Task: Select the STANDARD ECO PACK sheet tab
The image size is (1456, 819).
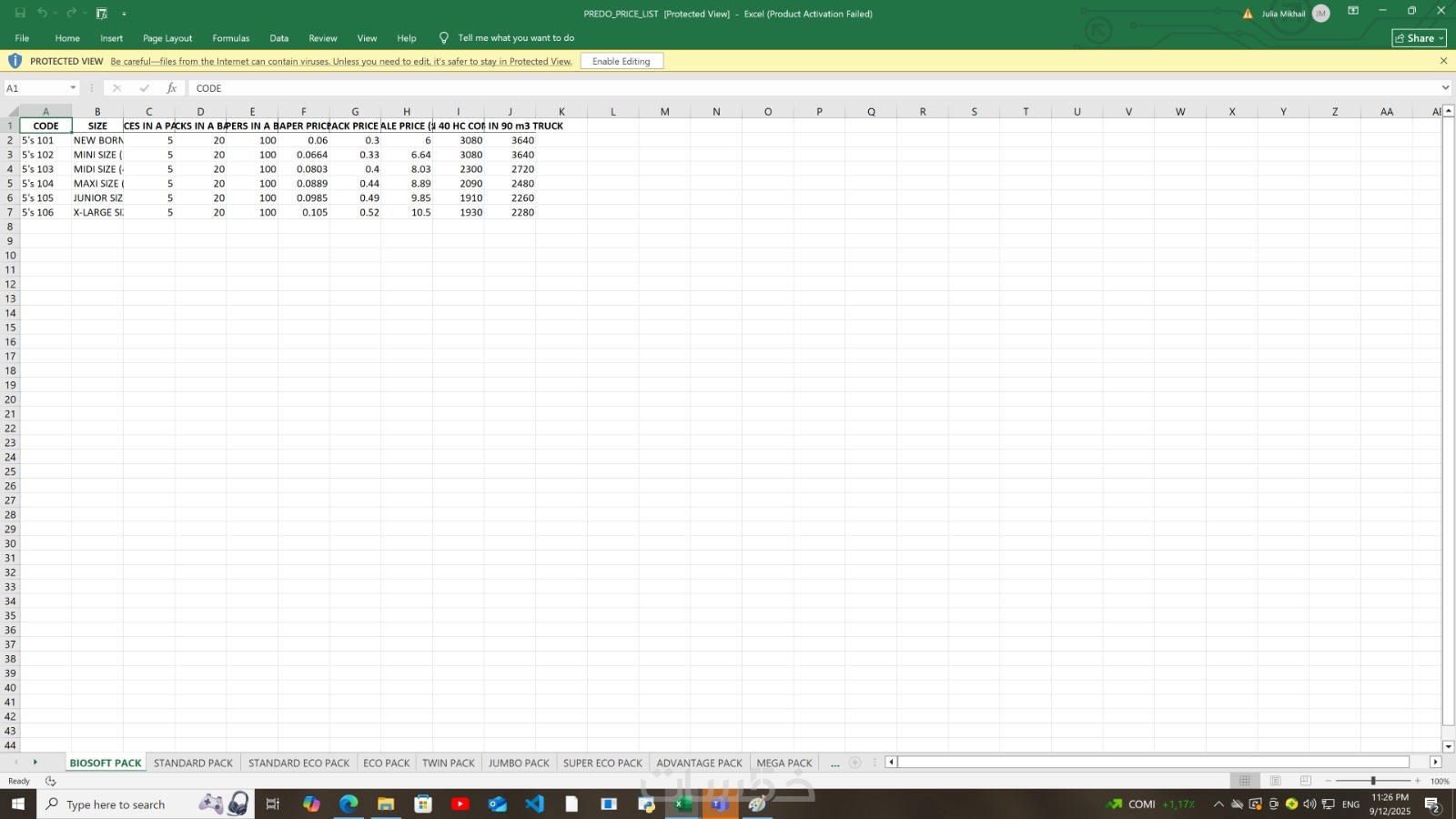Action: point(298,763)
